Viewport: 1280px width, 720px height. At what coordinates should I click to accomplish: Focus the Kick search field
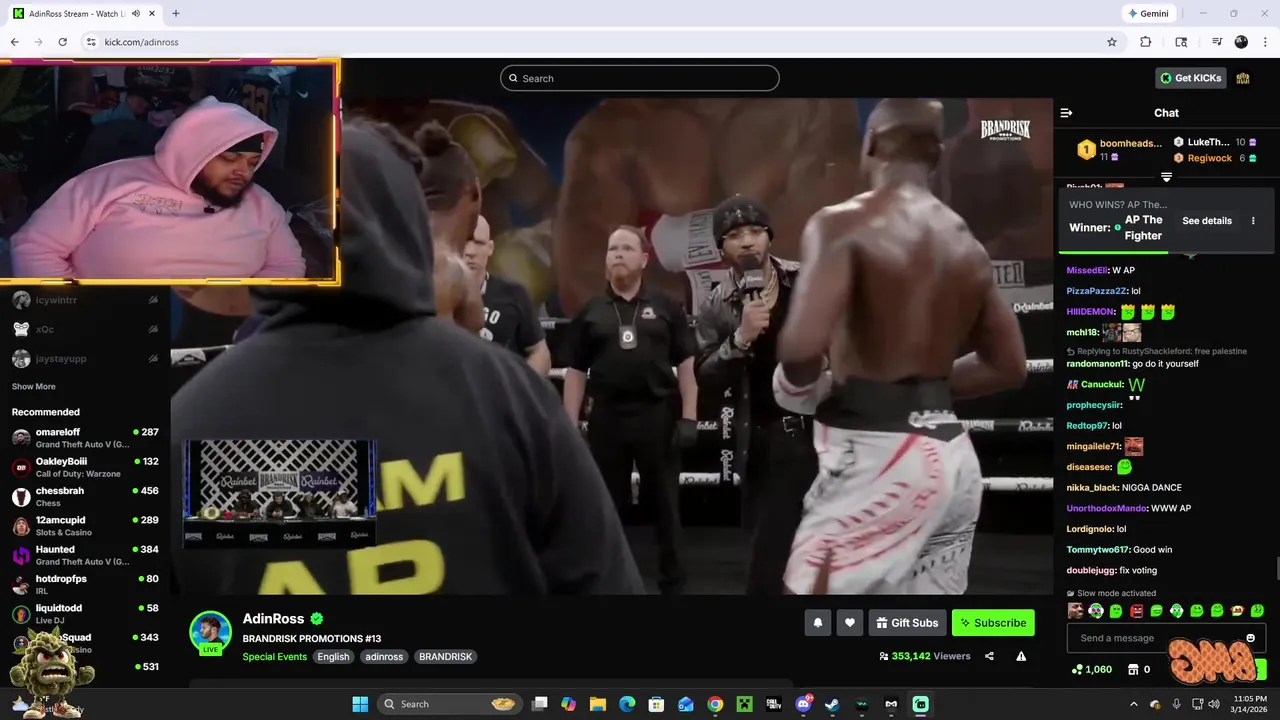[x=640, y=78]
